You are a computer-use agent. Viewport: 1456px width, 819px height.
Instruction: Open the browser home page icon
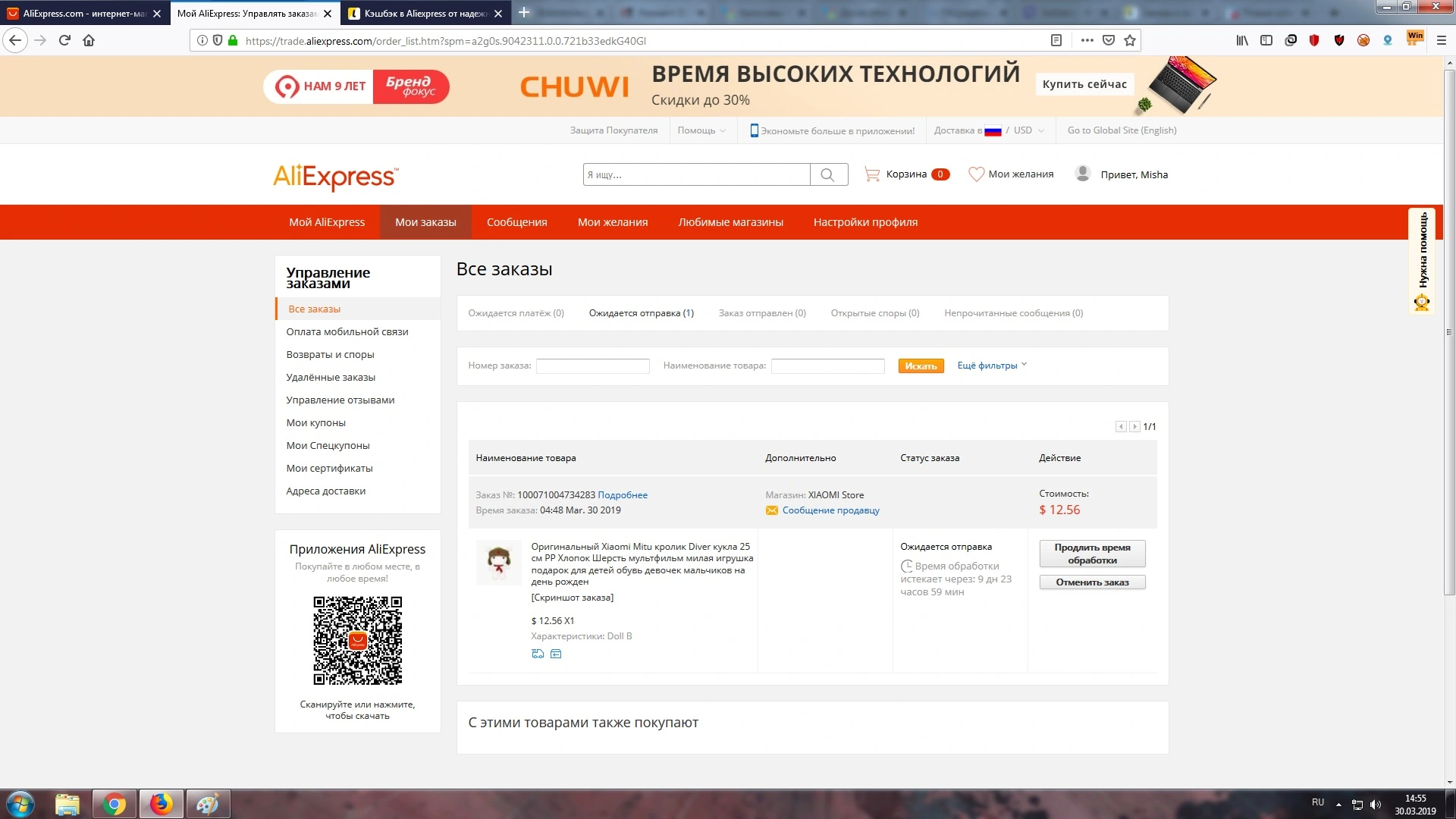pos(89,41)
